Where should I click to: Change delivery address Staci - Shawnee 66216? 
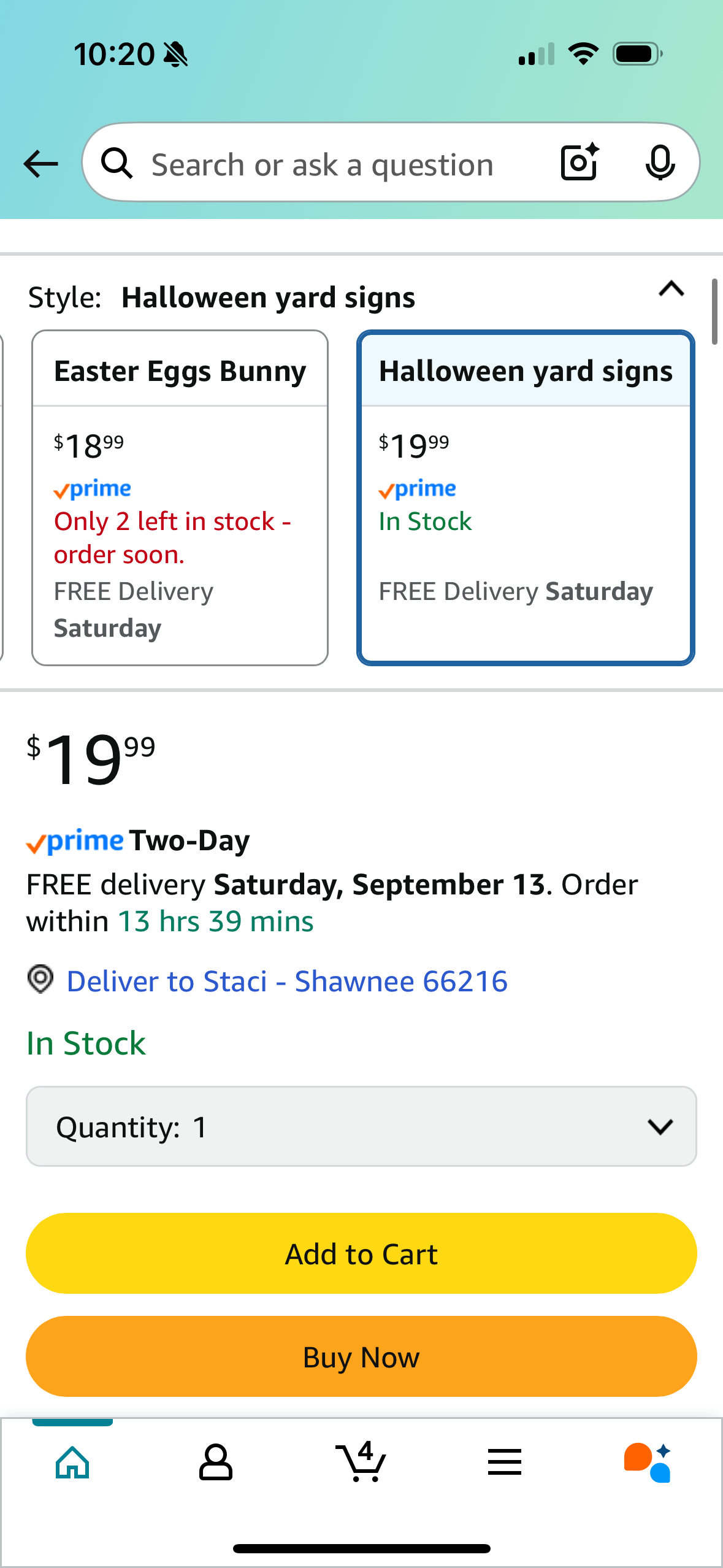(287, 981)
